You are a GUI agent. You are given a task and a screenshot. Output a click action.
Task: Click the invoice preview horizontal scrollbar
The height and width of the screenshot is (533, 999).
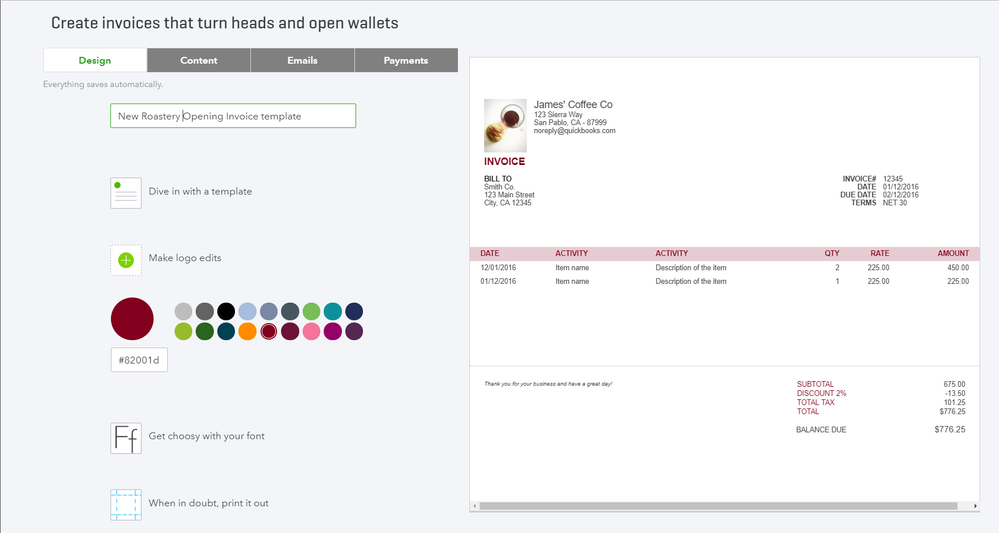[x=720, y=506]
